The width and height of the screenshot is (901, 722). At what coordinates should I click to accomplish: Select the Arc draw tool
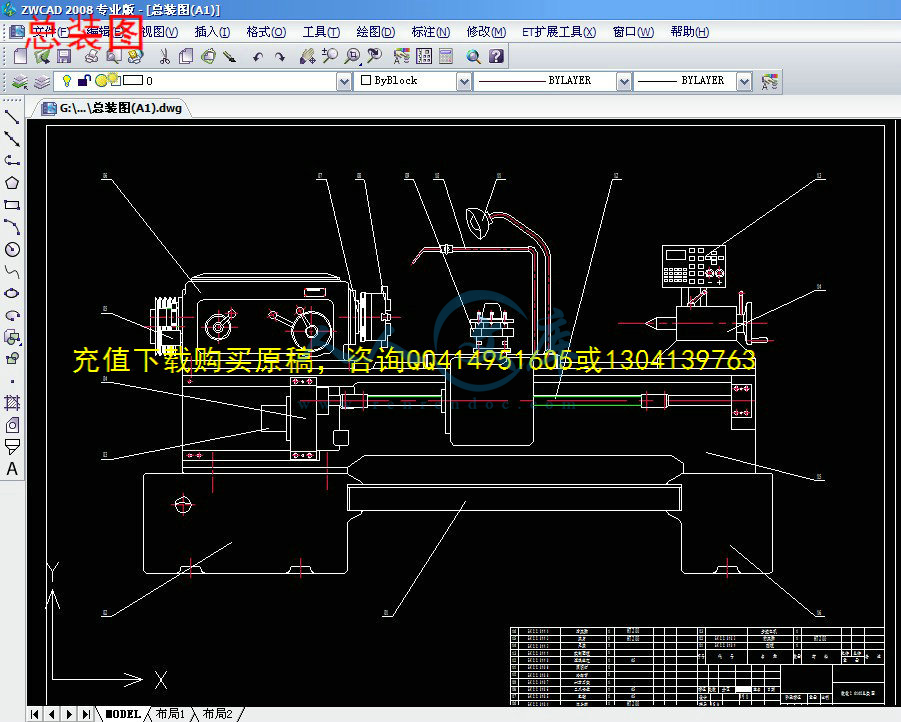click(x=12, y=227)
